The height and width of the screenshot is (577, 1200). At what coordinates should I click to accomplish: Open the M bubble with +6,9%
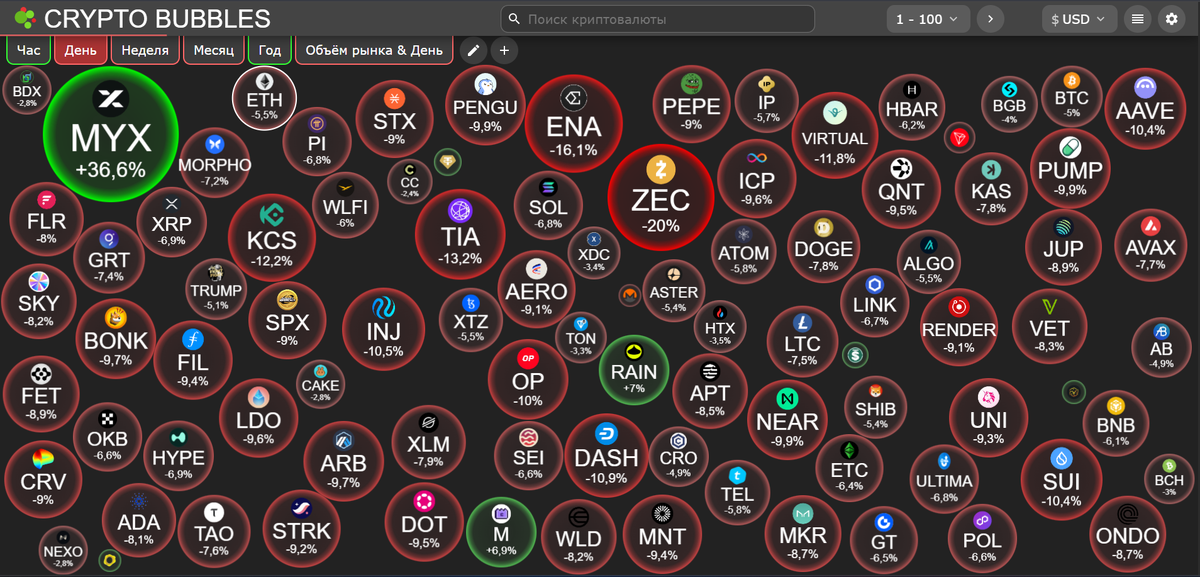501,531
